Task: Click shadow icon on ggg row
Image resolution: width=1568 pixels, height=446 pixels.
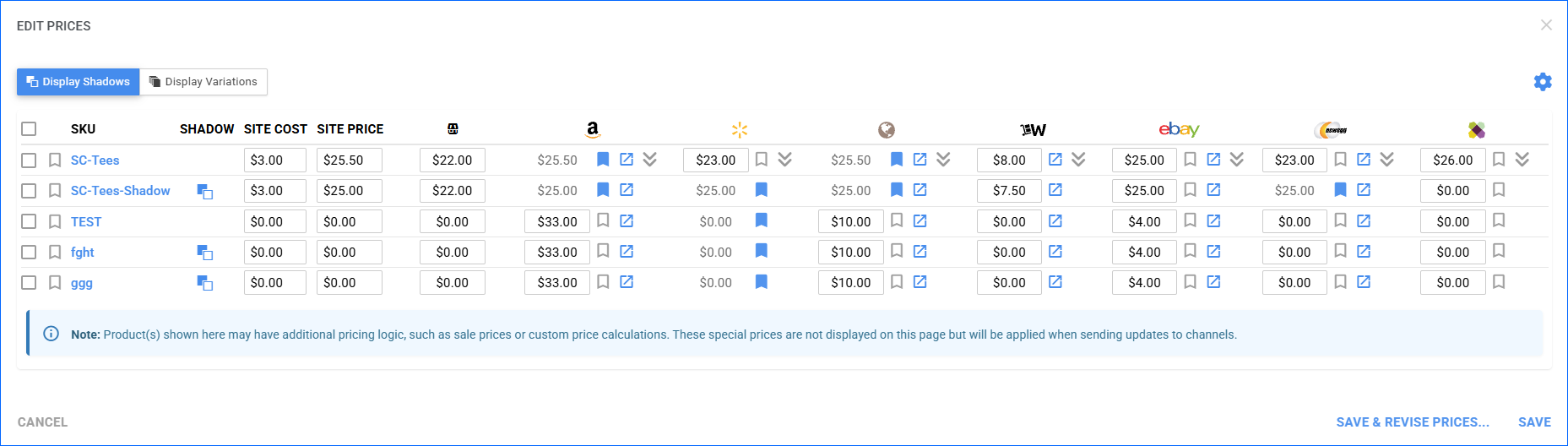Action: [204, 283]
